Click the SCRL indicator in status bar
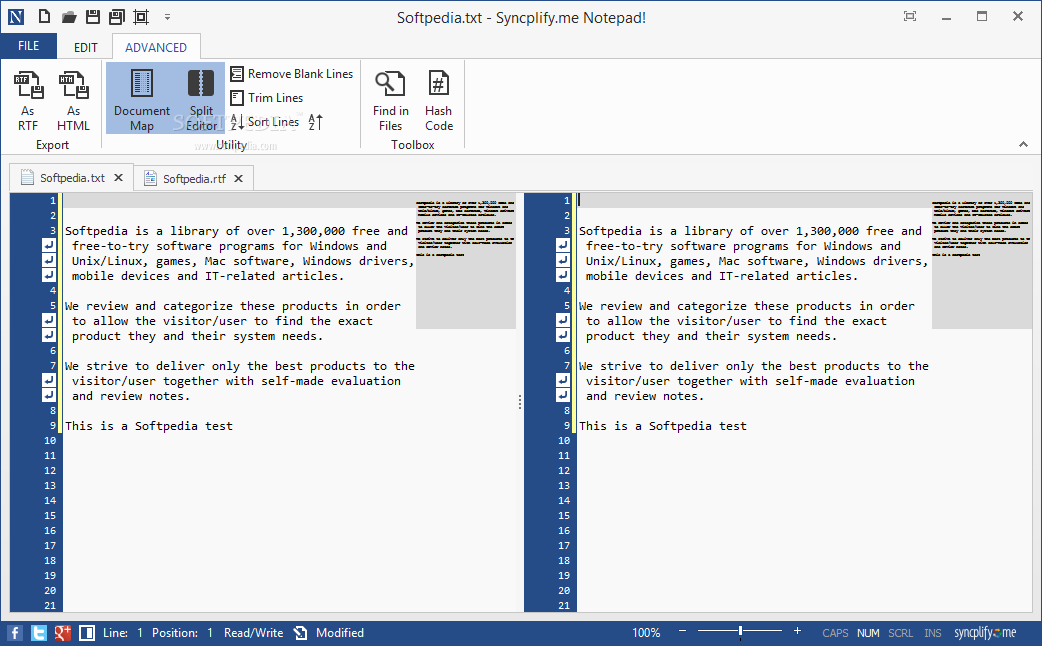 pyautogui.click(x=900, y=633)
